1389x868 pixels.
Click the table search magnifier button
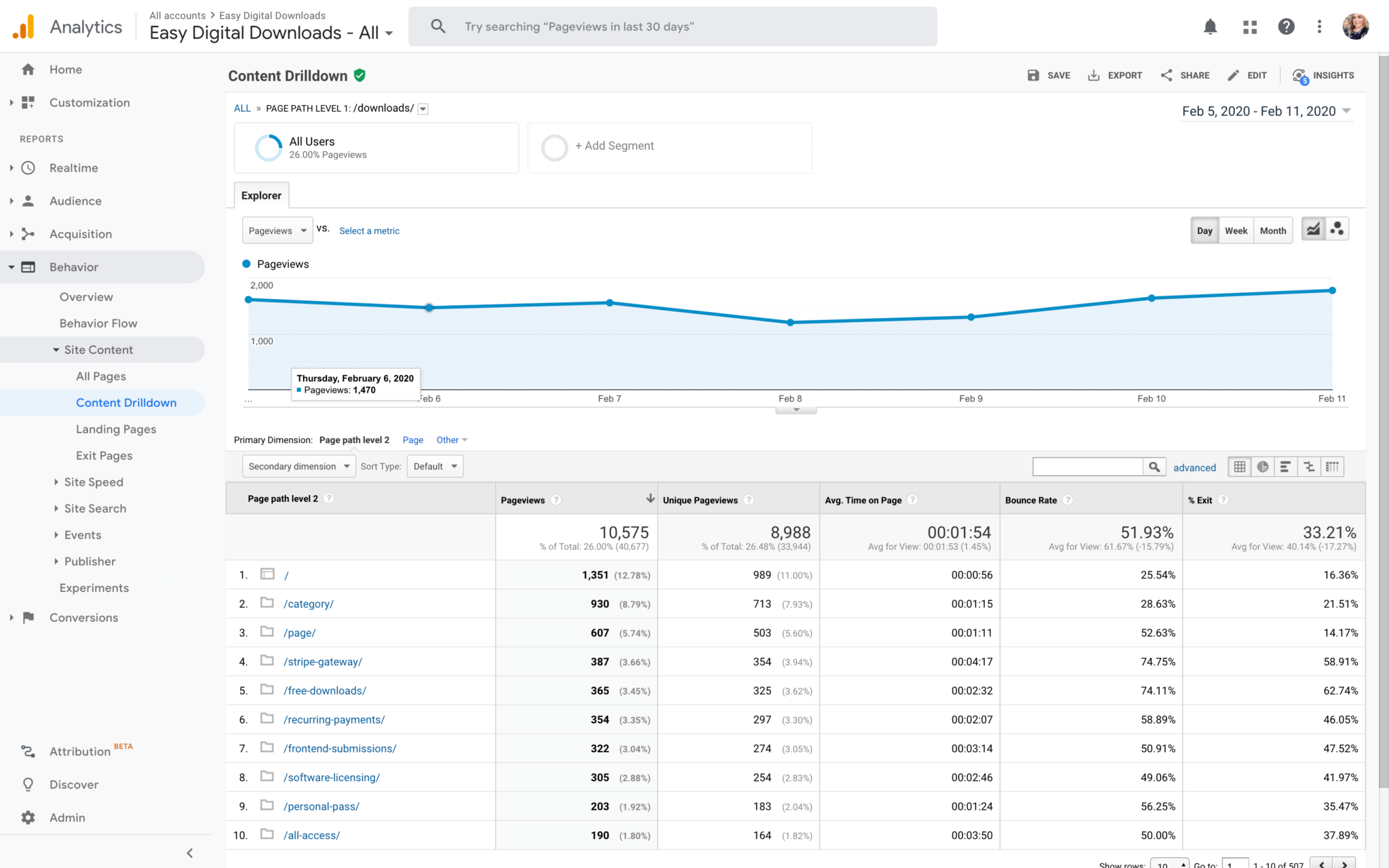tap(1154, 467)
